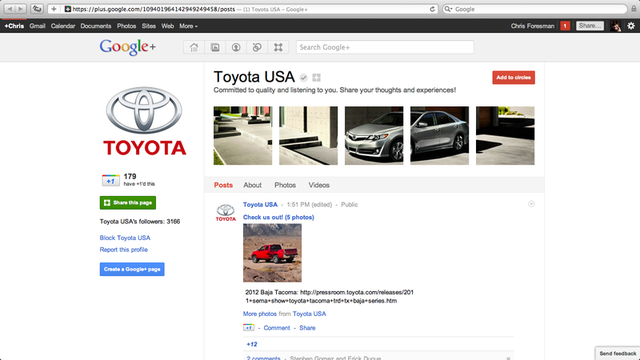Viewport: 640px width, 360px height.
Task: Click the Safari forward arrow button
Action: [20, 9]
